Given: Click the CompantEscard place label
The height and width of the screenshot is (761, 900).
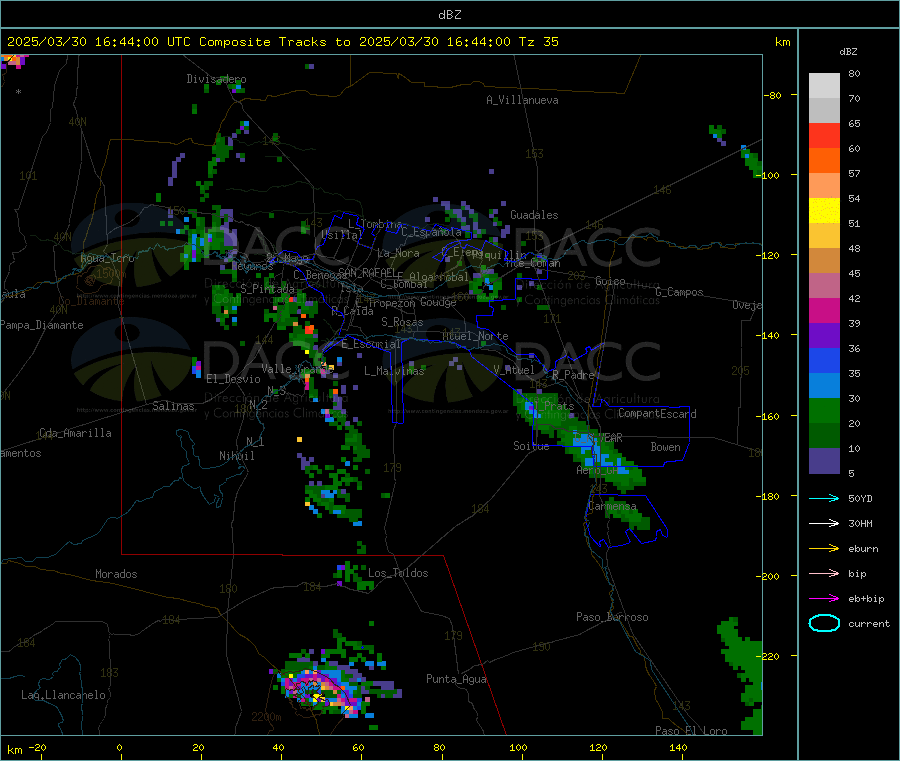Looking at the screenshot, I should (x=657, y=413).
